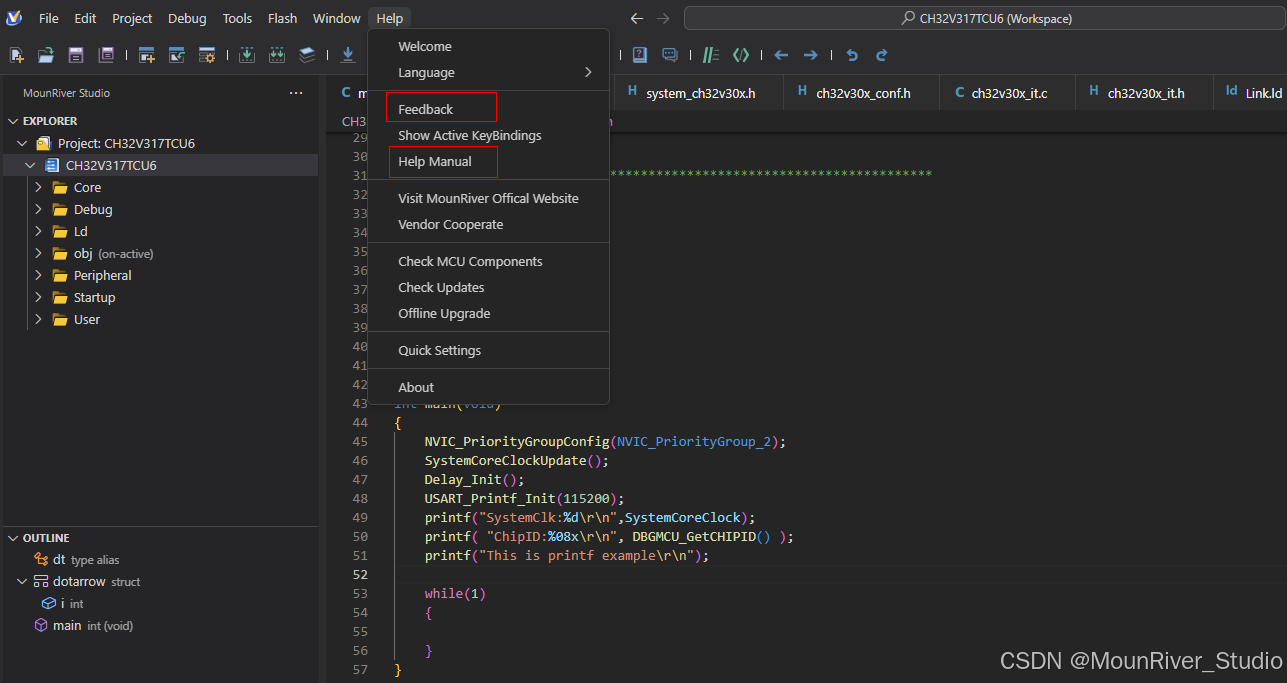
Task: Expand the Peripheral folder
Action: pyautogui.click(x=38, y=275)
